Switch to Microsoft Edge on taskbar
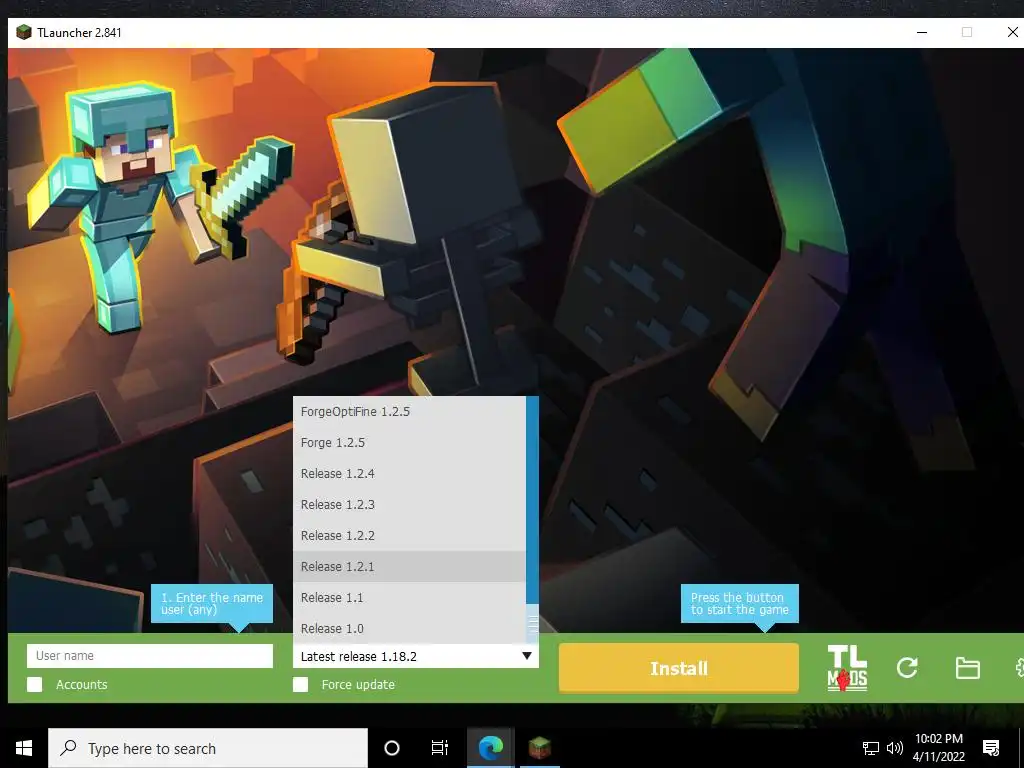 tap(490, 748)
